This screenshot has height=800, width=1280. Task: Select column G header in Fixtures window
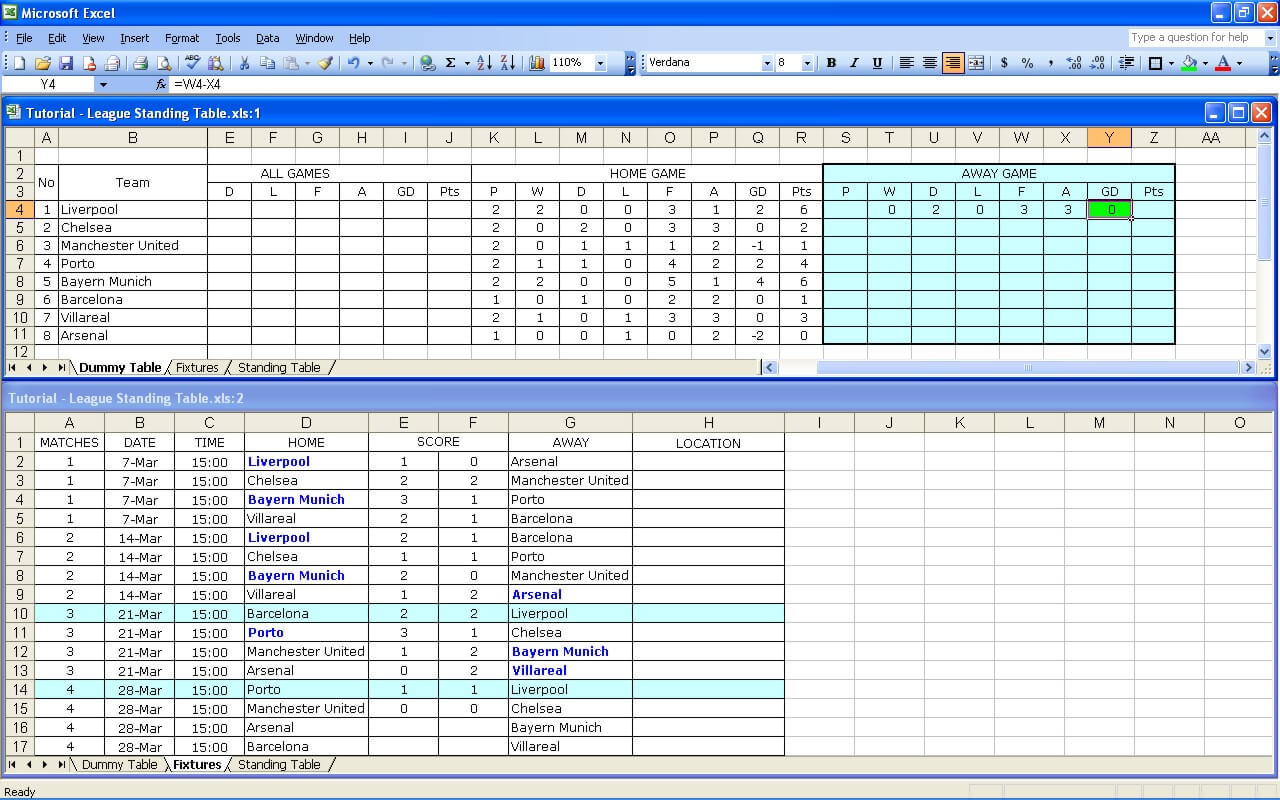(570, 423)
